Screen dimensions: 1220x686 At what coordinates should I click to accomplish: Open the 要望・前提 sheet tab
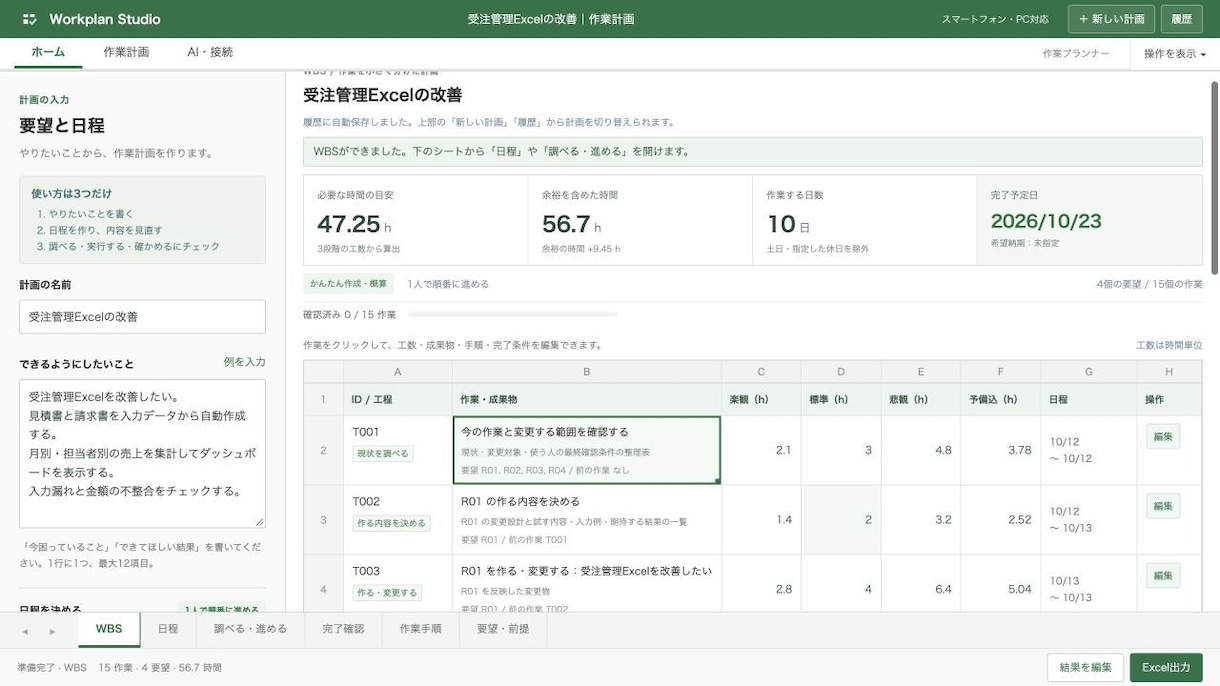[x=503, y=629]
